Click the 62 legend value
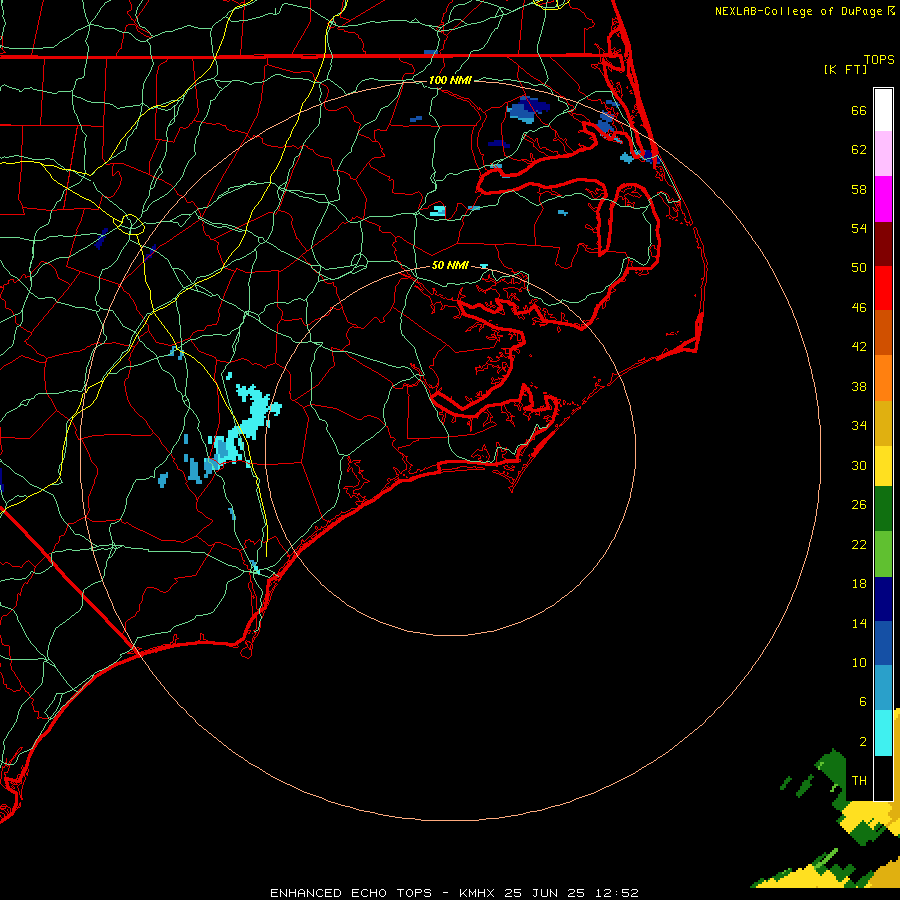Screen dimensions: 900x900 (x=859, y=150)
